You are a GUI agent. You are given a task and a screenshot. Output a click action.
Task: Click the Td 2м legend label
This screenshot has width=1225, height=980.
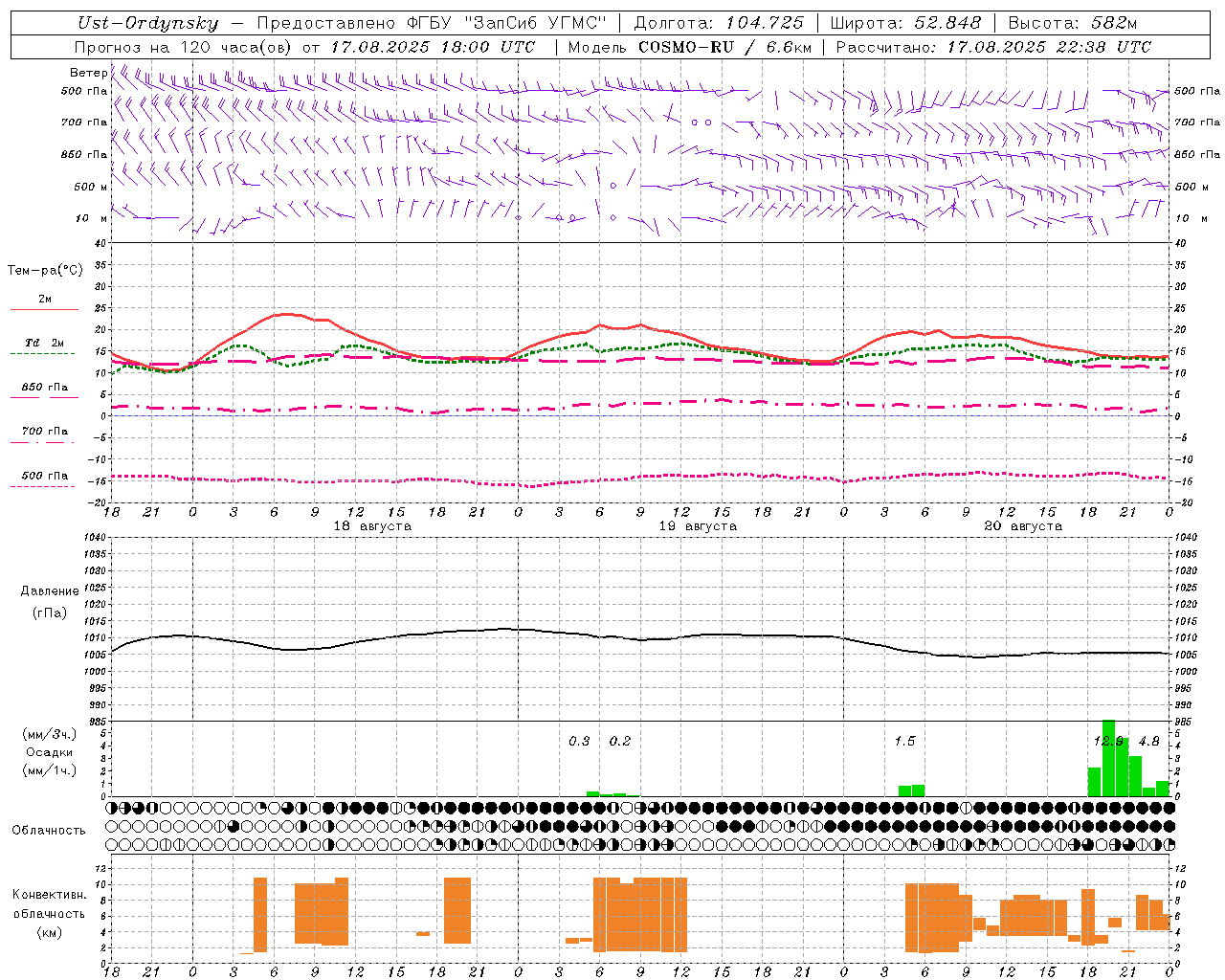pos(44,343)
